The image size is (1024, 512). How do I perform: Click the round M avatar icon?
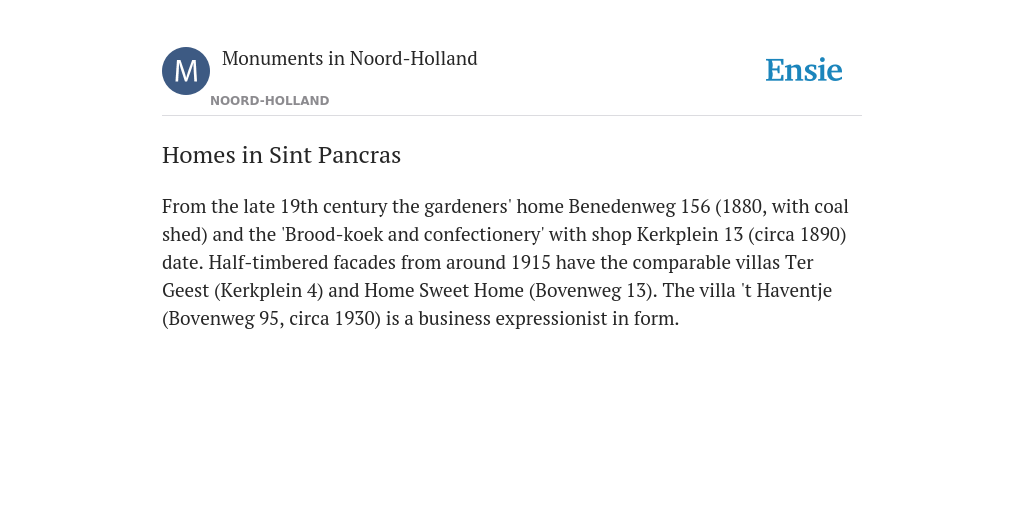pos(186,71)
